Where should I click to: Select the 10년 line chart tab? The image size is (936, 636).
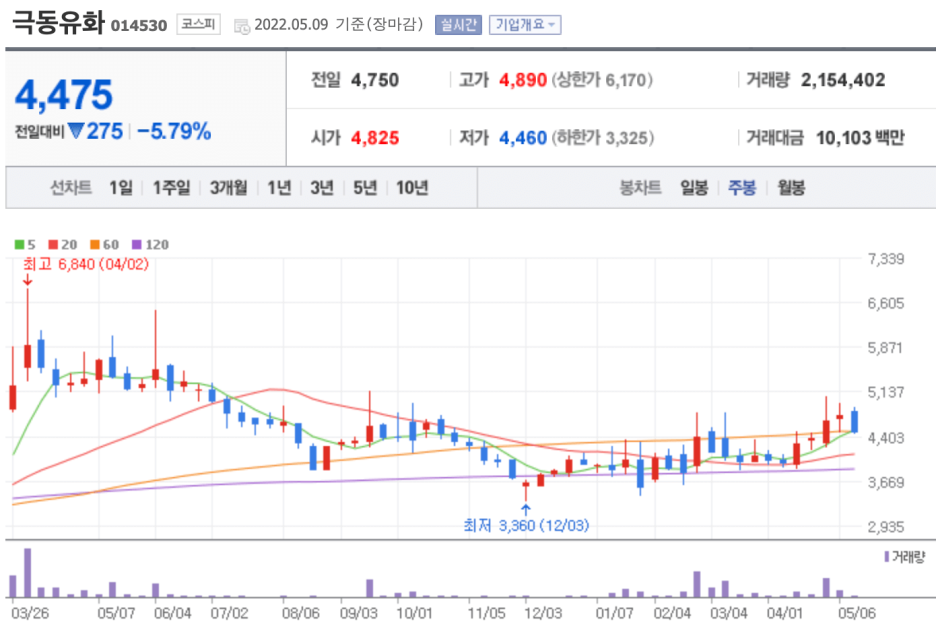click(412, 188)
